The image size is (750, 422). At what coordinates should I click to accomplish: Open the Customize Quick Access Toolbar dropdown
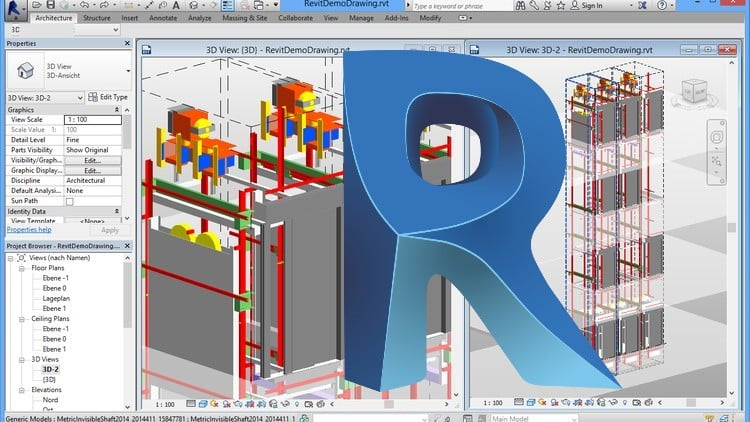[x=276, y=5]
